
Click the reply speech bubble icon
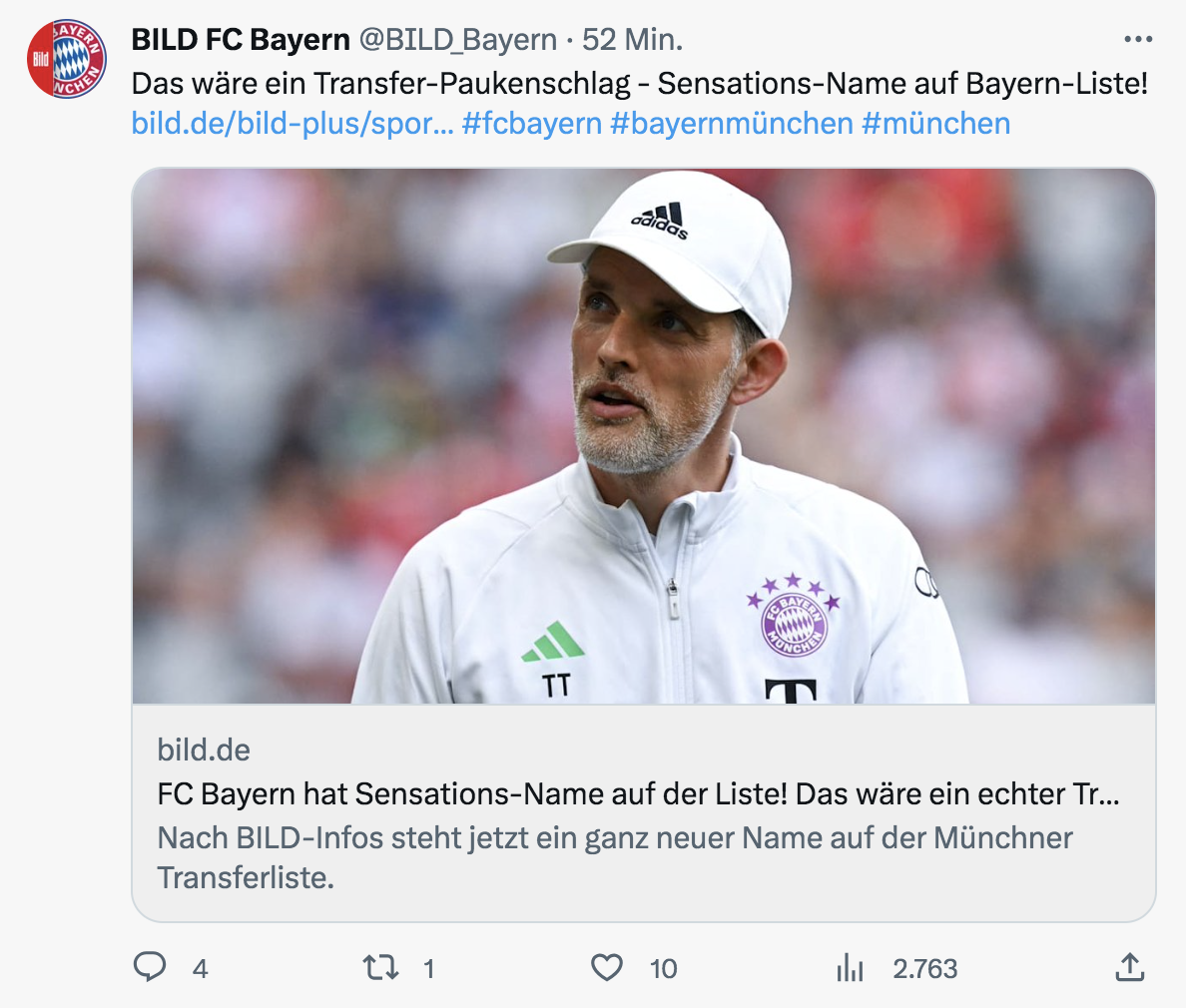(150, 967)
